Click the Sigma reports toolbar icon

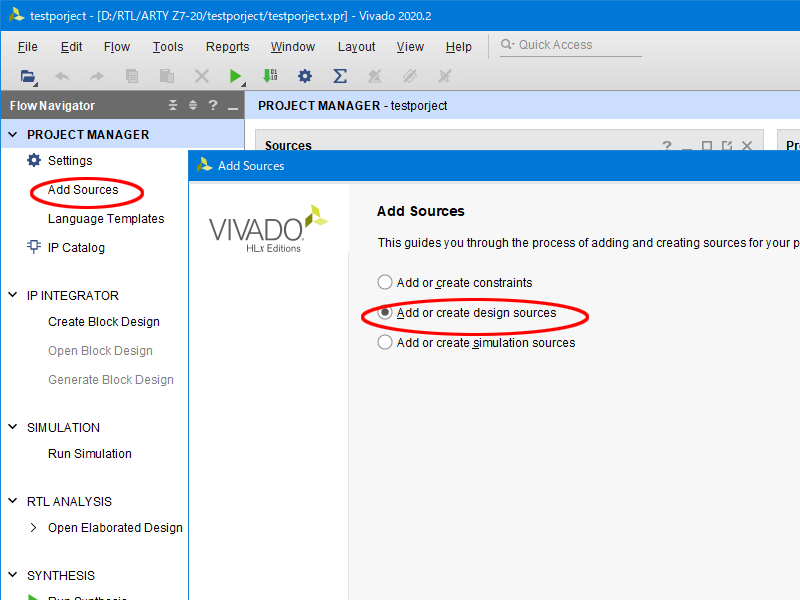tap(339, 76)
